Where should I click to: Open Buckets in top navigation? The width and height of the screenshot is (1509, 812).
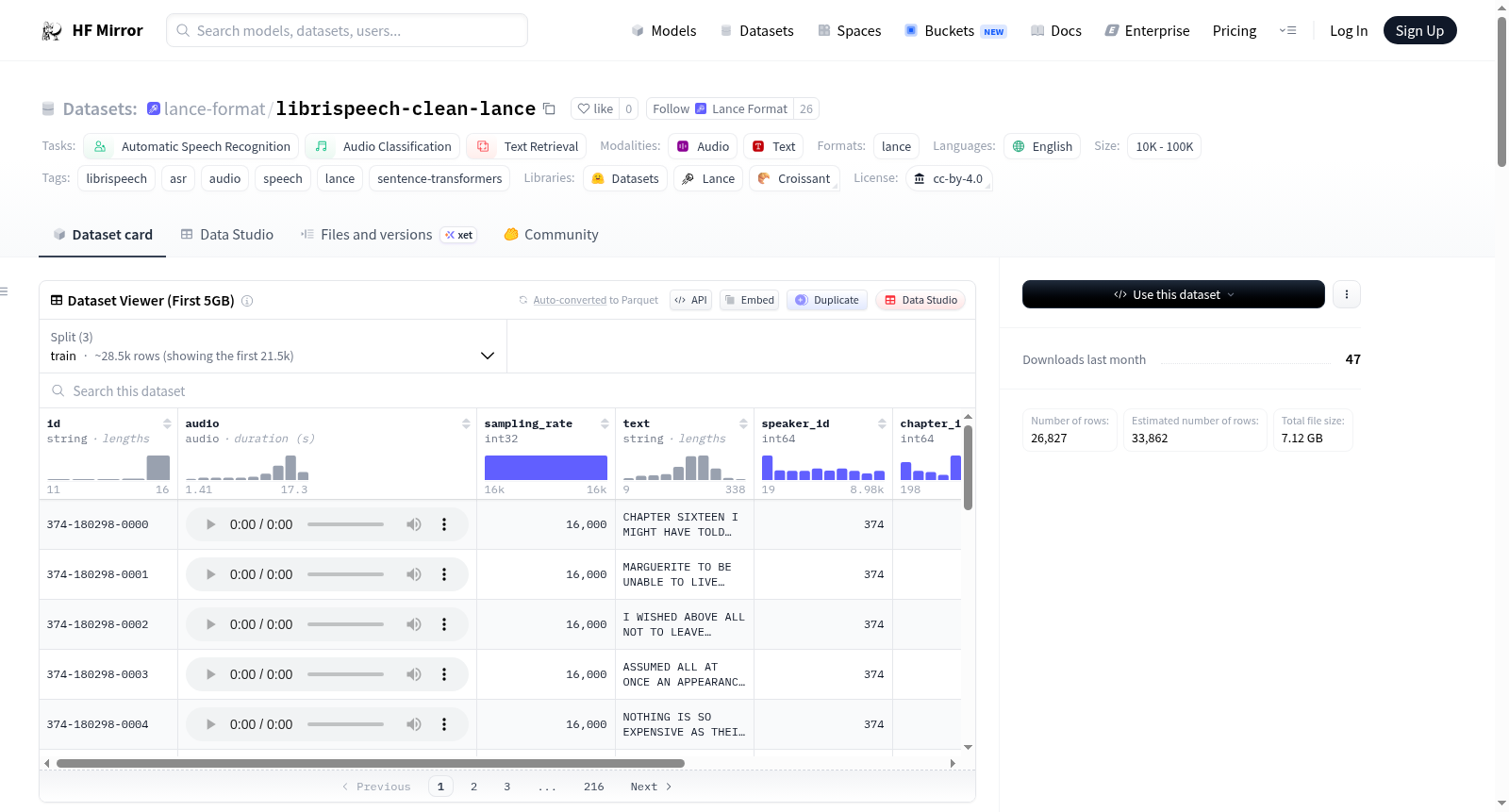(955, 31)
